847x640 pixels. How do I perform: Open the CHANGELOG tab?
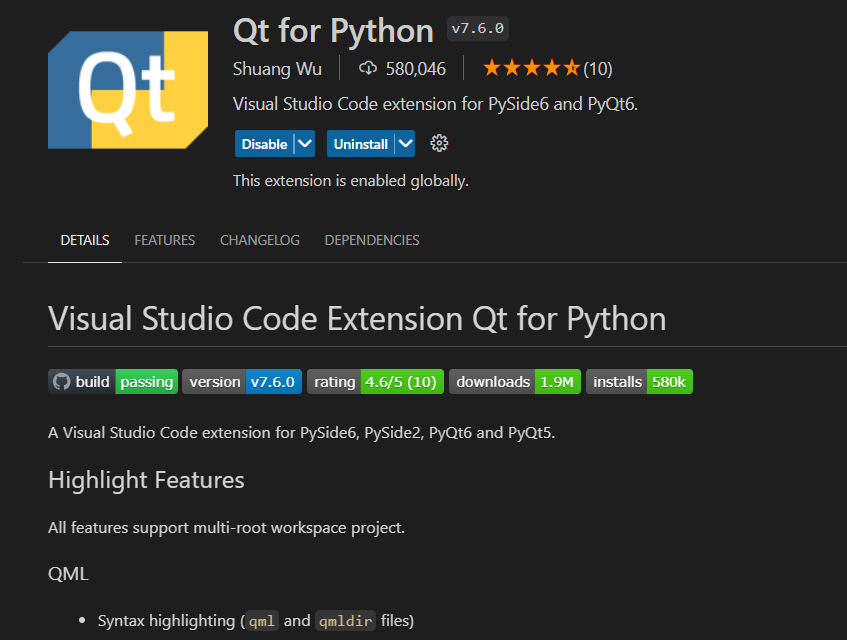click(x=259, y=240)
